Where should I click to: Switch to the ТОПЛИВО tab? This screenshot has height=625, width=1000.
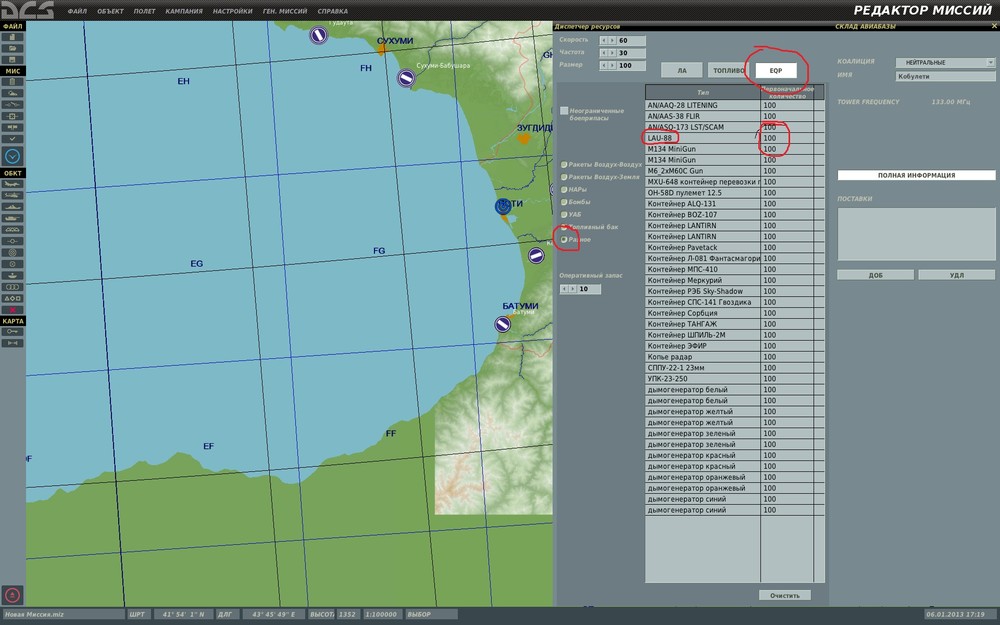pyautogui.click(x=728, y=71)
